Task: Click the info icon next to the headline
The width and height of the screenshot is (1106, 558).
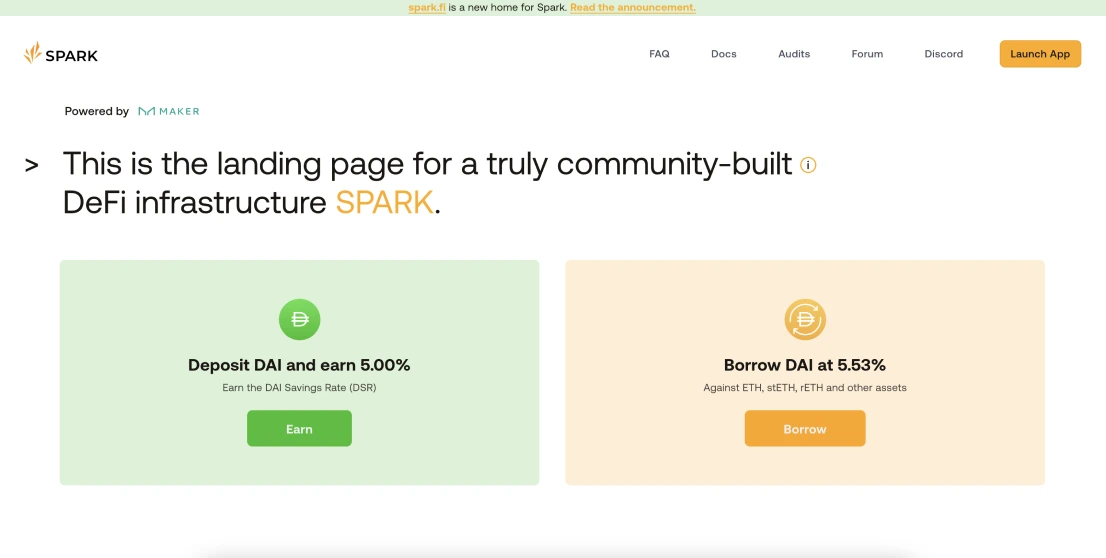Action: click(x=808, y=165)
